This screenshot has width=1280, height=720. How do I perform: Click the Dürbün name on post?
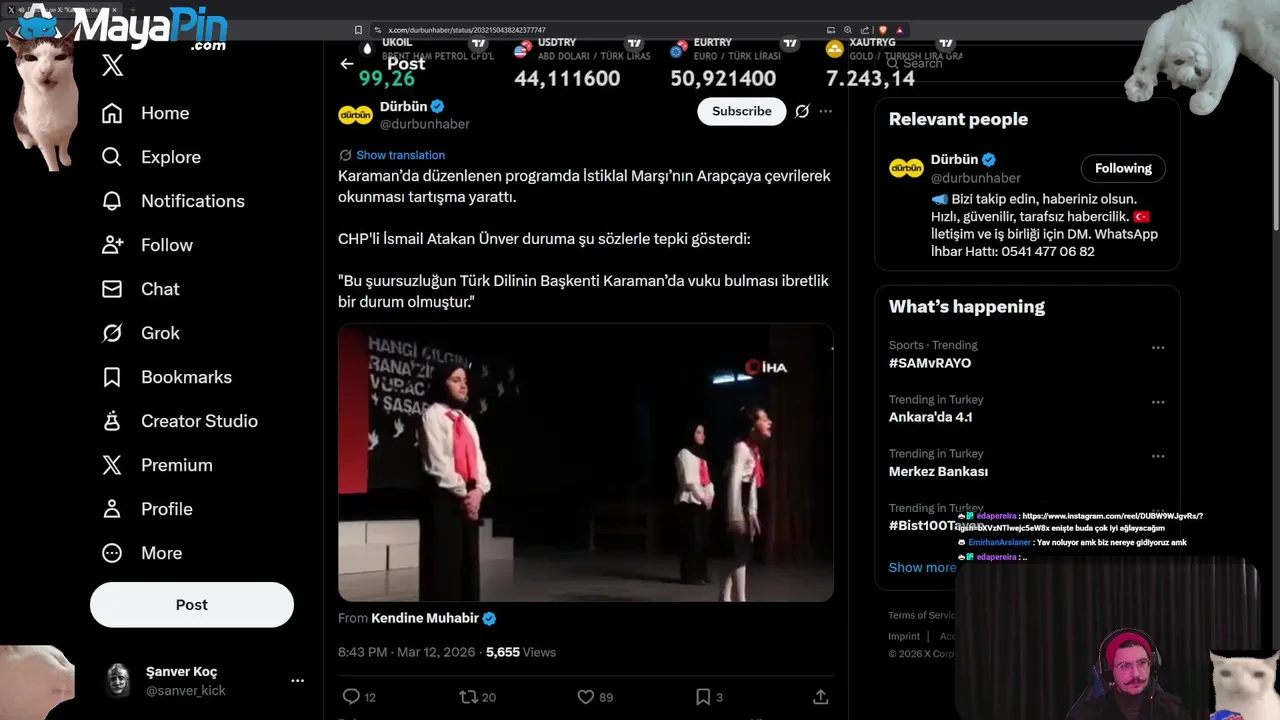tap(404, 106)
